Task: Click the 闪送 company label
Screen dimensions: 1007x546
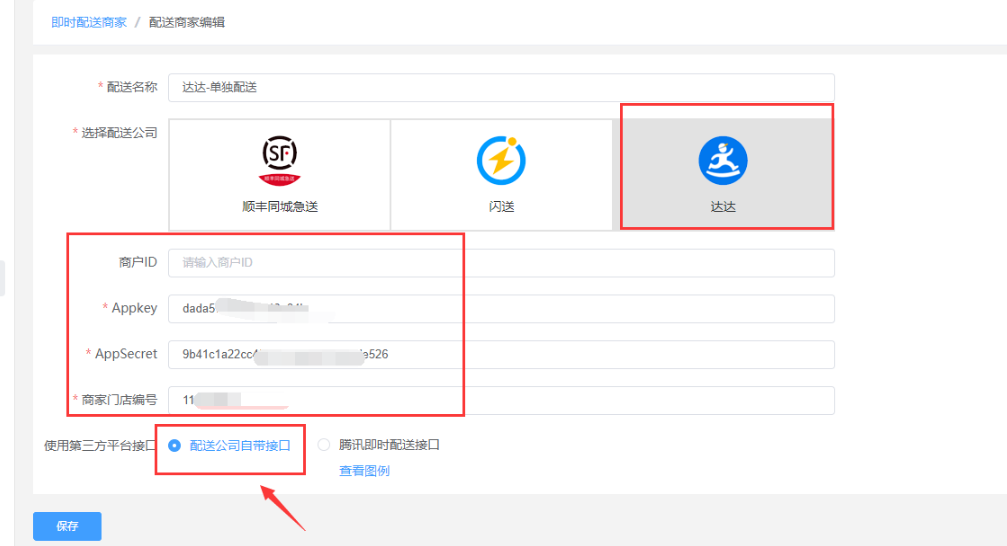Action: pyautogui.click(x=501, y=207)
